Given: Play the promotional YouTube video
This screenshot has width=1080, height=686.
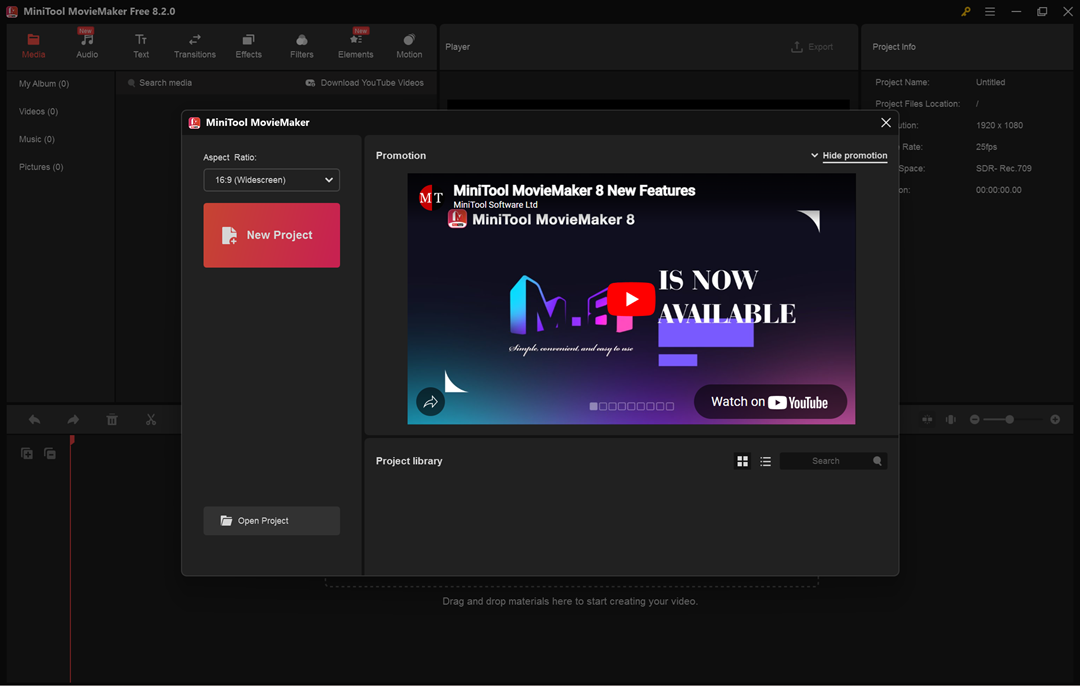Looking at the screenshot, I should point(631,299).
